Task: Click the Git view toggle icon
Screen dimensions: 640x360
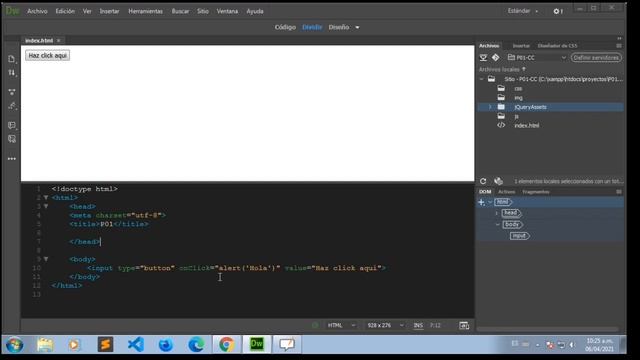Action: pyautogui.click(x=496, y=58)
